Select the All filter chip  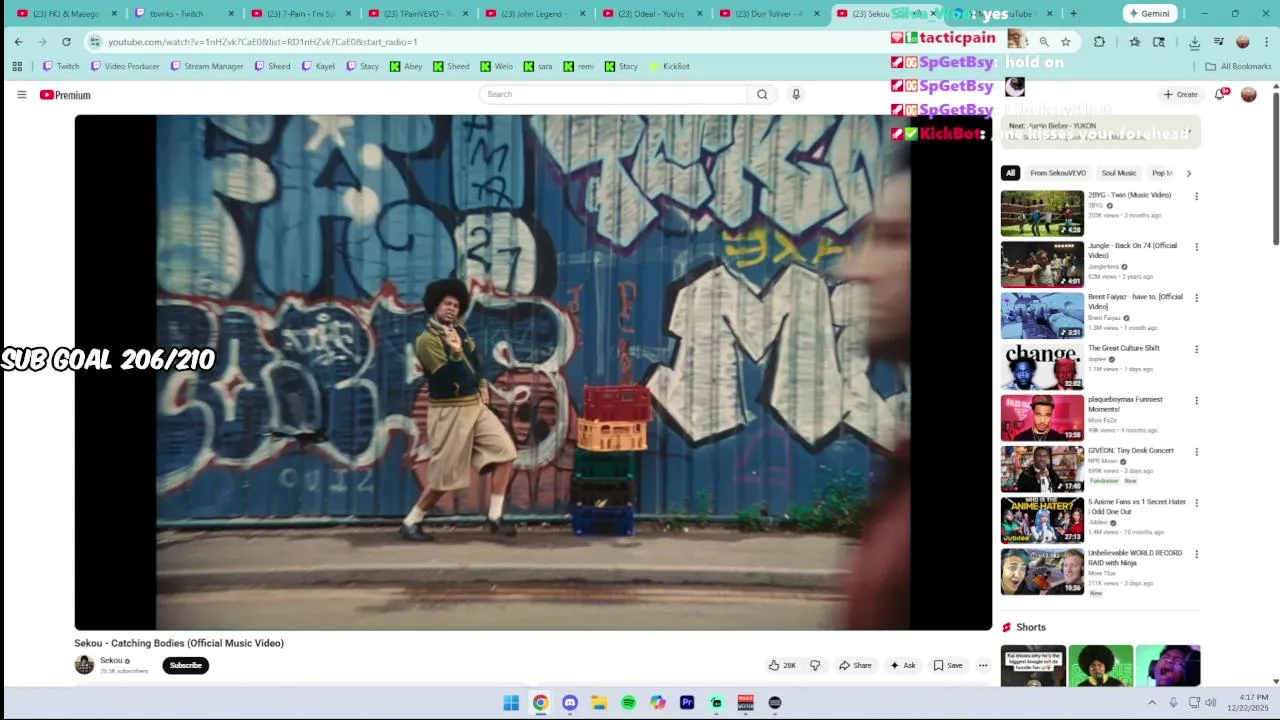1010,173
